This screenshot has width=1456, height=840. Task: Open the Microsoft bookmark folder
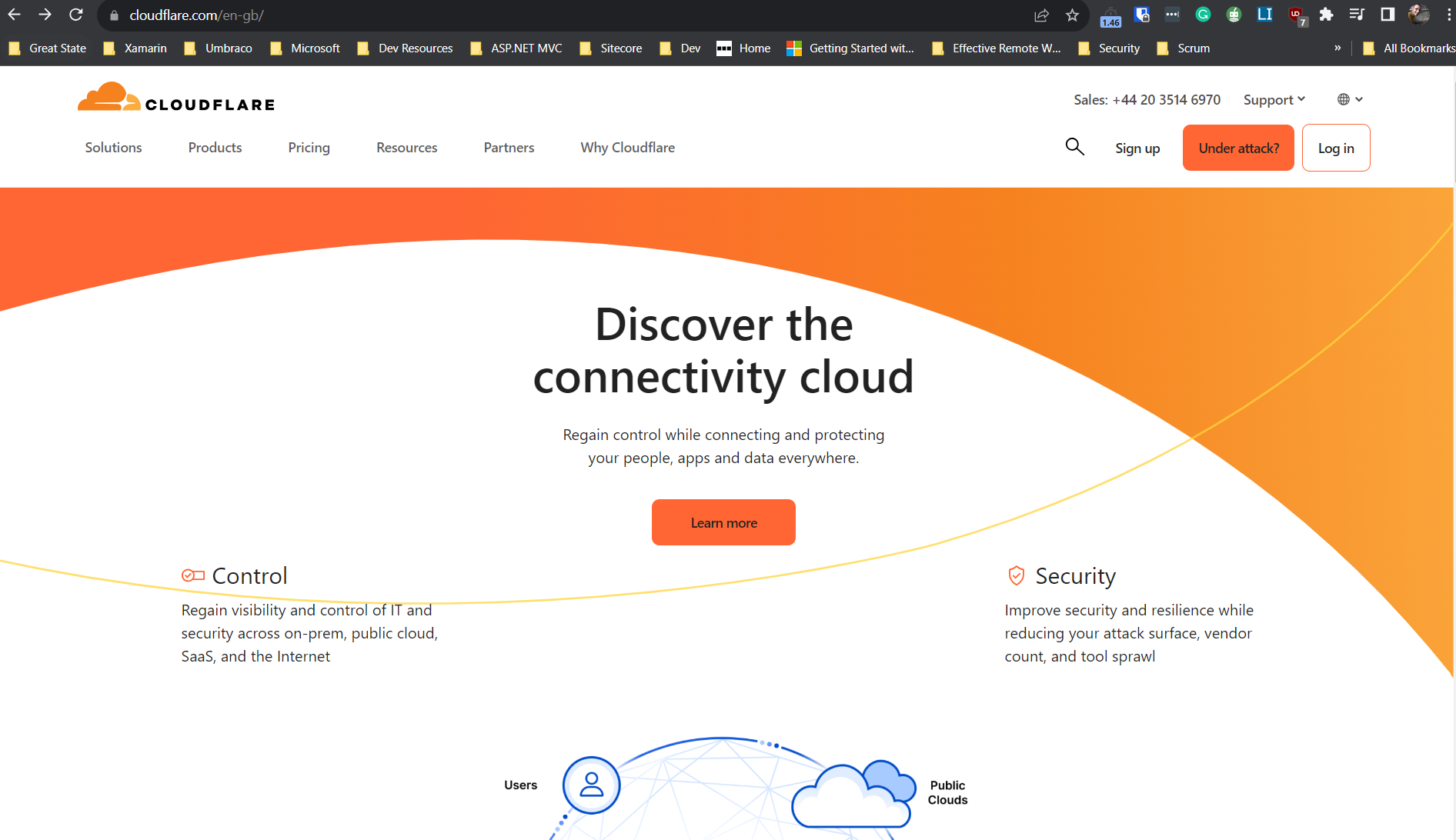(x=305, y=48)
